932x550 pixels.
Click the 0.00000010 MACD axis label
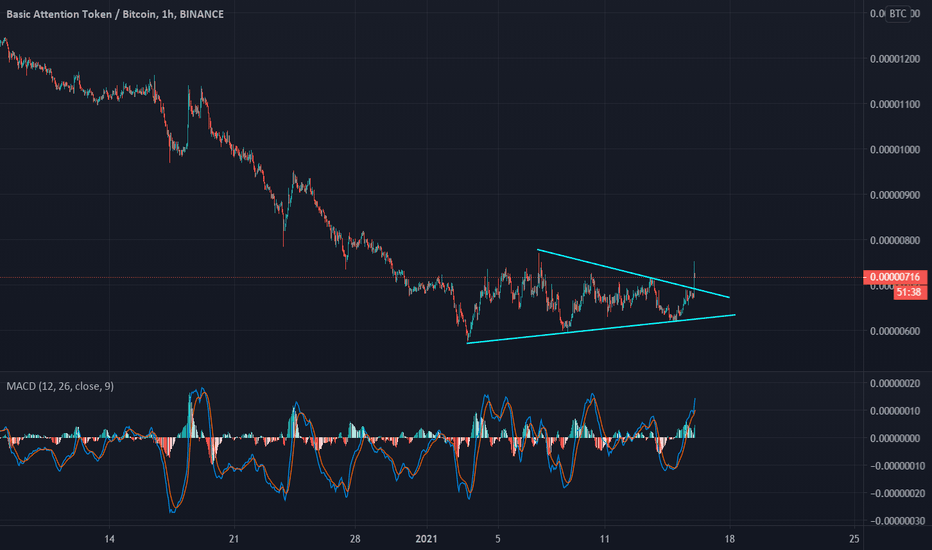click(895, 411)
